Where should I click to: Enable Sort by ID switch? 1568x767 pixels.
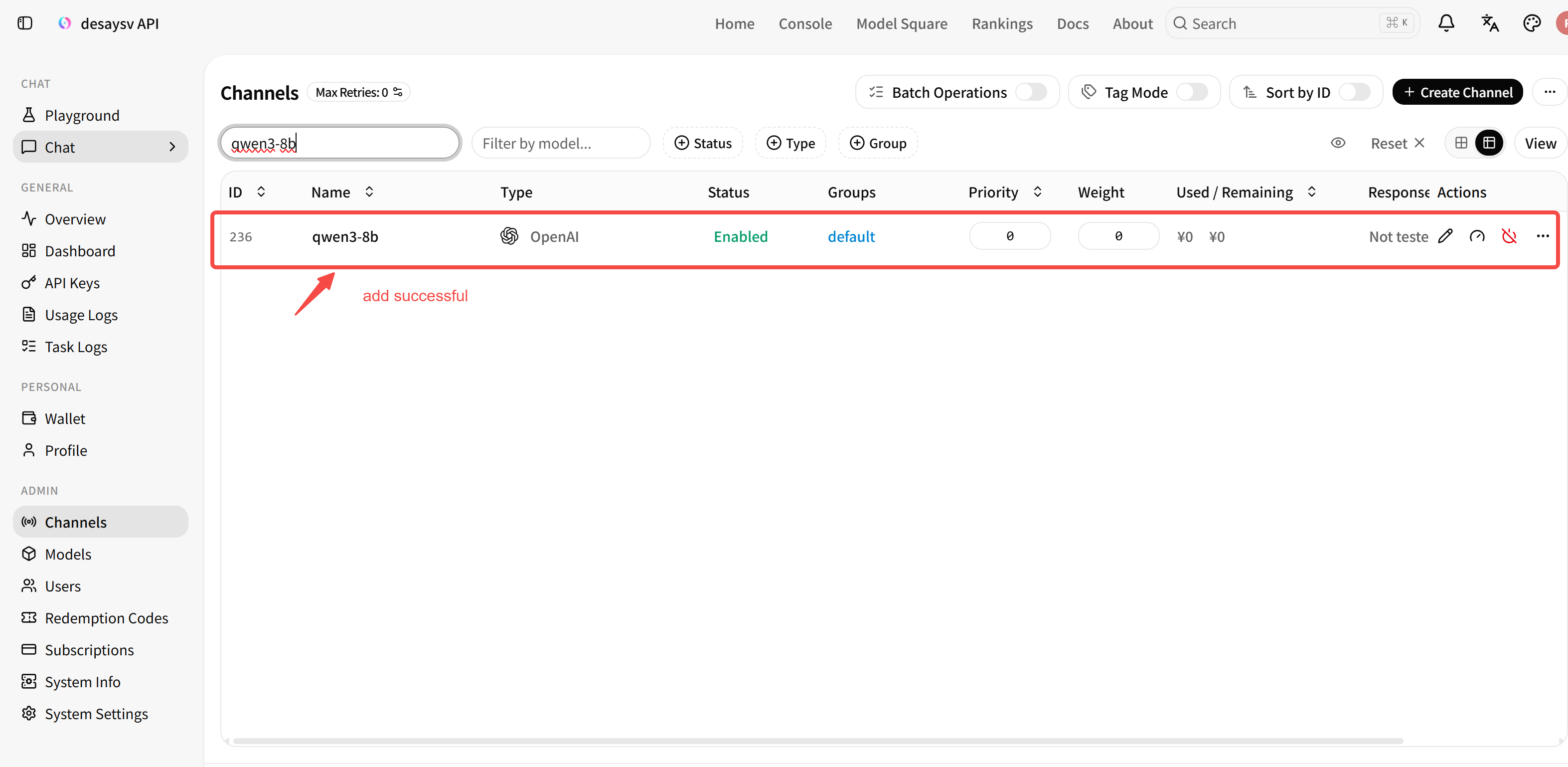[1354, 92]
